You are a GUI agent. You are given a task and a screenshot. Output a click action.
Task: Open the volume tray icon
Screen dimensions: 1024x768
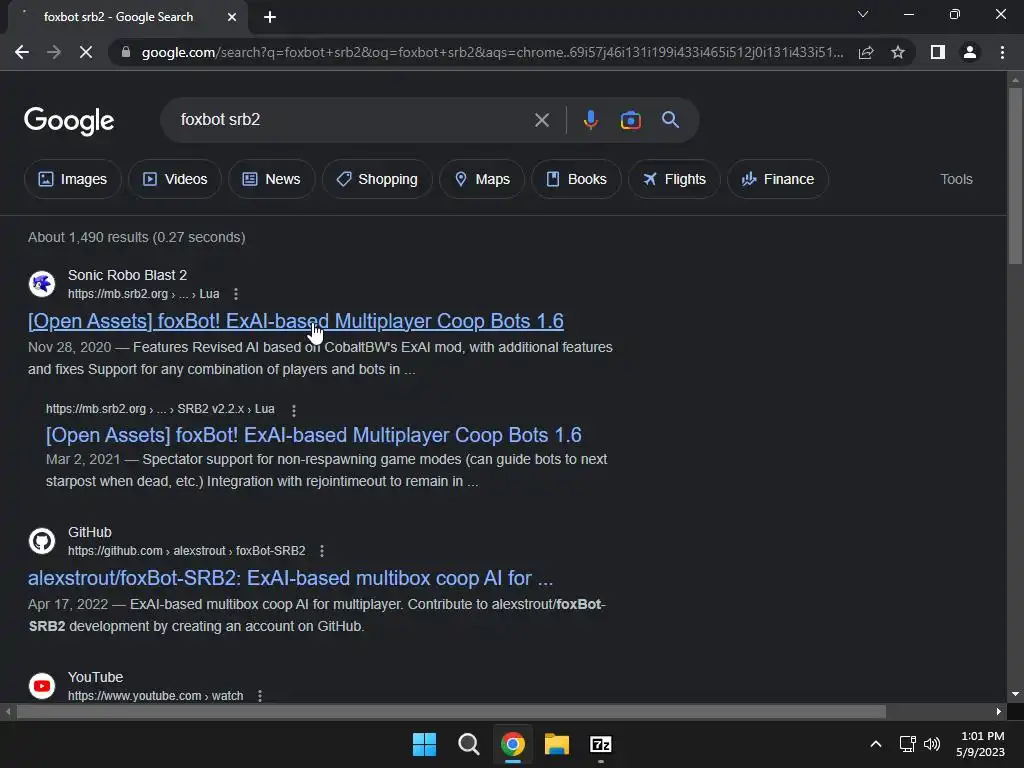point(932,744)
